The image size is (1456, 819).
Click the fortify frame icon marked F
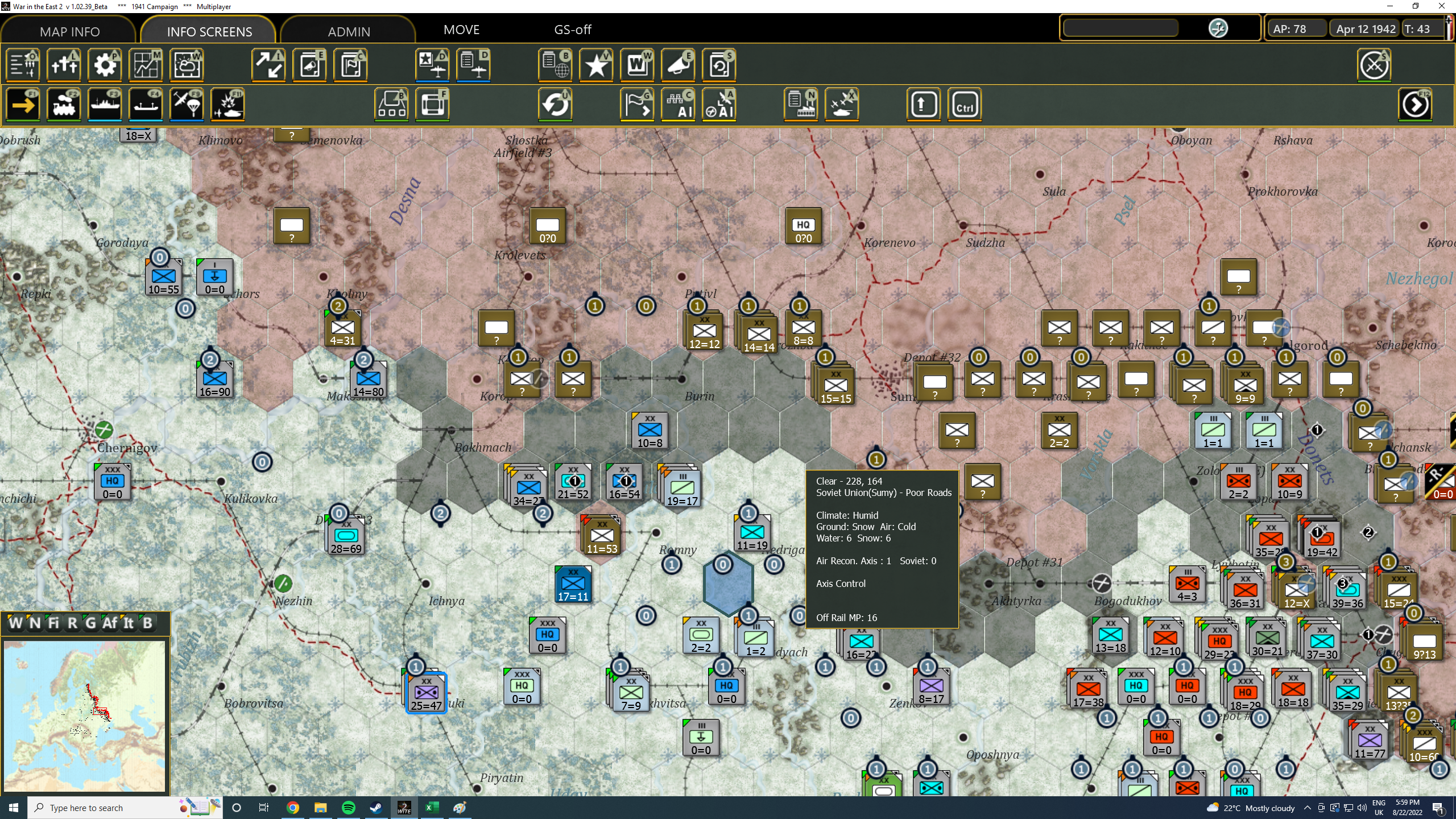coord(433,105)
